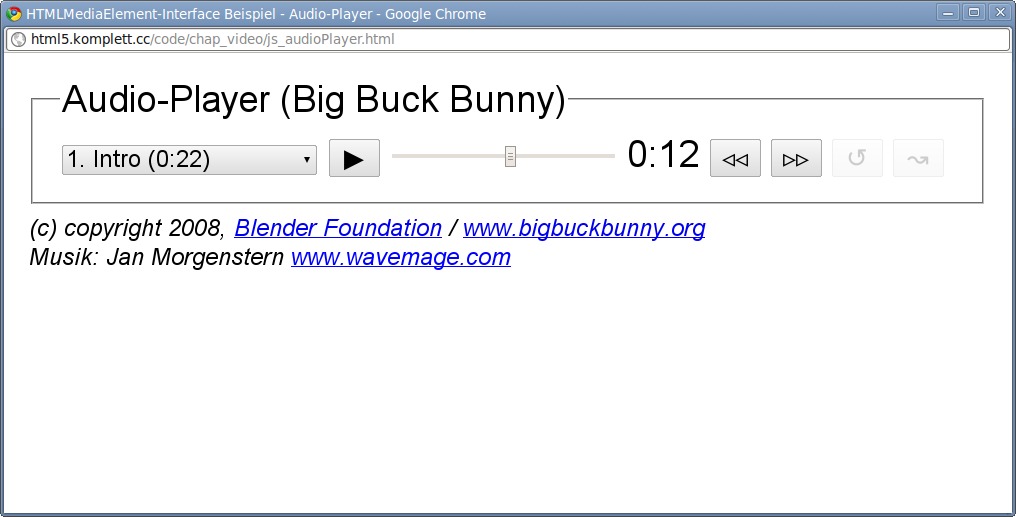Click the 0:12 elapsed time display

pos(663,156)
